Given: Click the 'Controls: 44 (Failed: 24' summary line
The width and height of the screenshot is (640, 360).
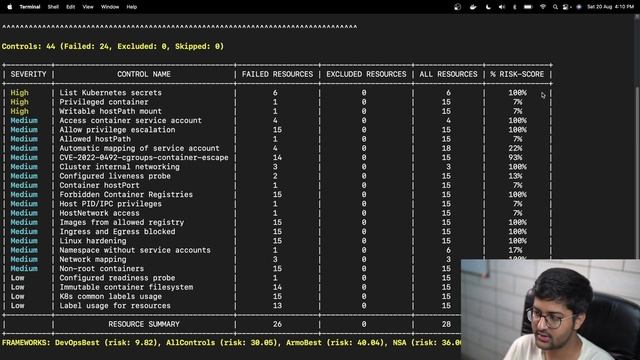Looking at the screenshot, I should [113, 47].
